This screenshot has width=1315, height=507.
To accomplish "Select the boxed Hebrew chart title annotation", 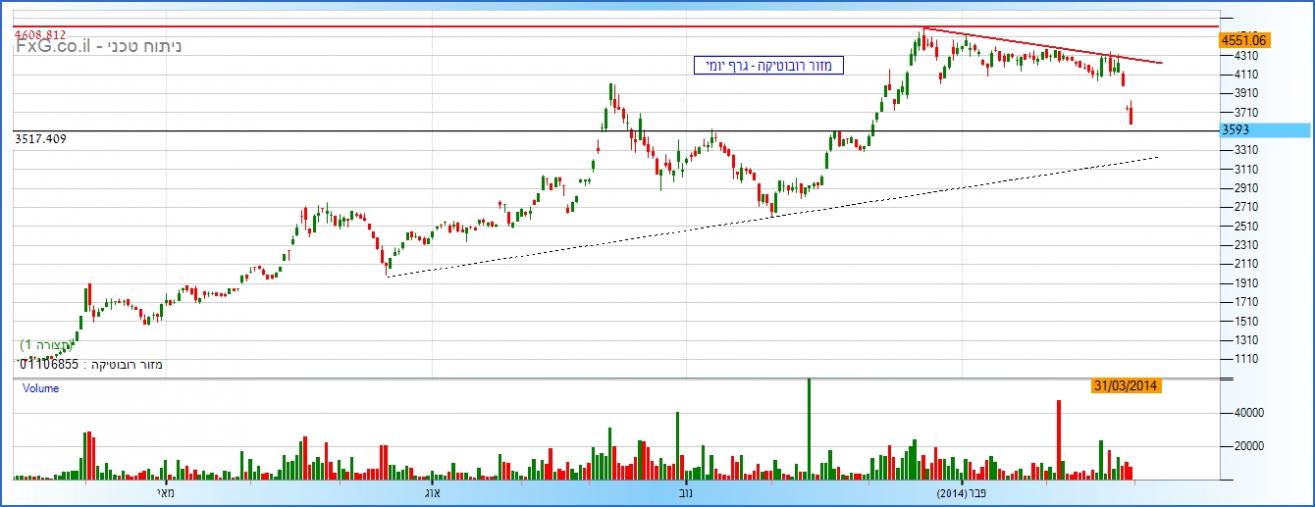I will (x=770, y=66).
